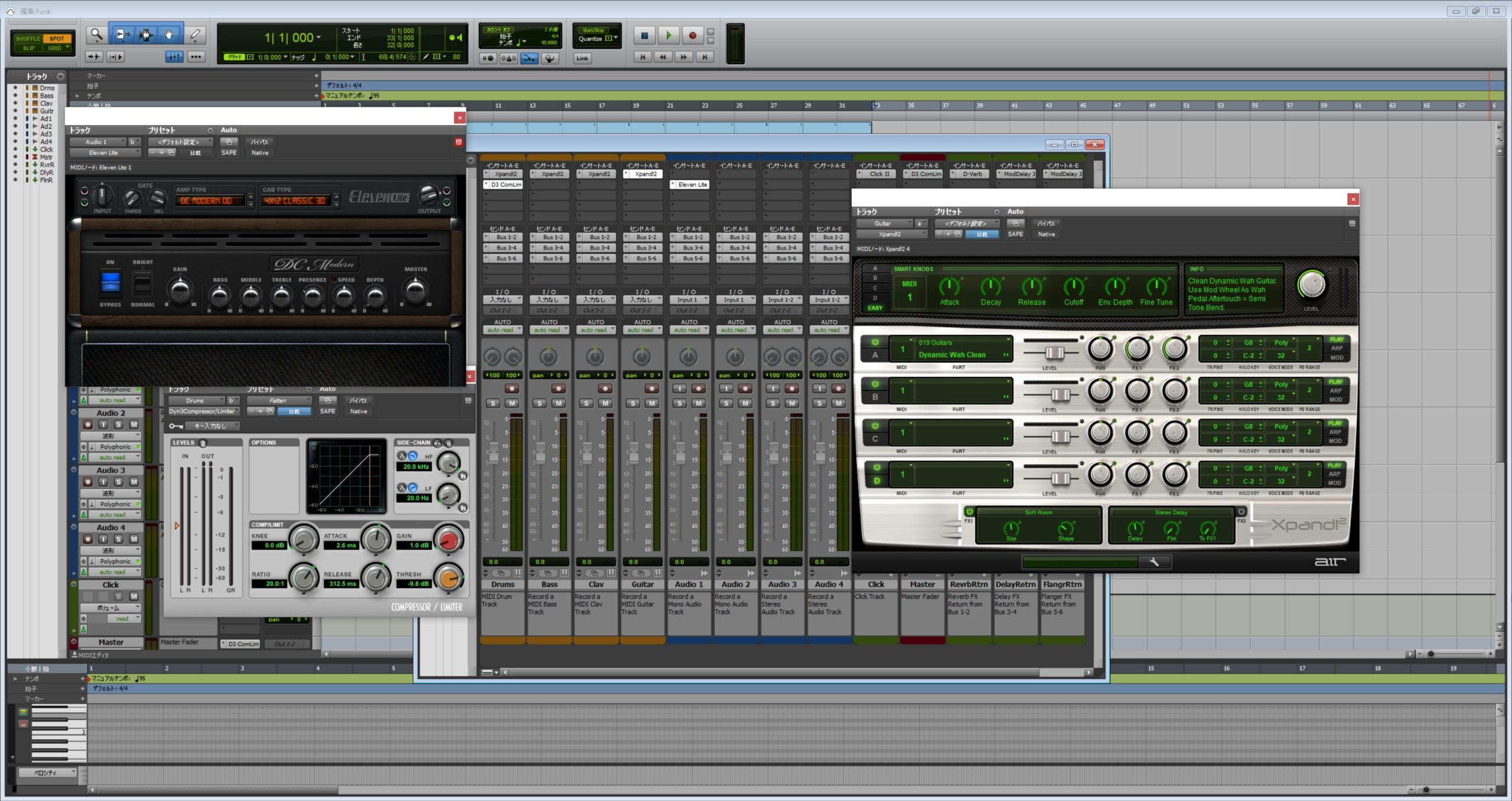
Task: Select the Pencil tool
Action: click(195, 35)
